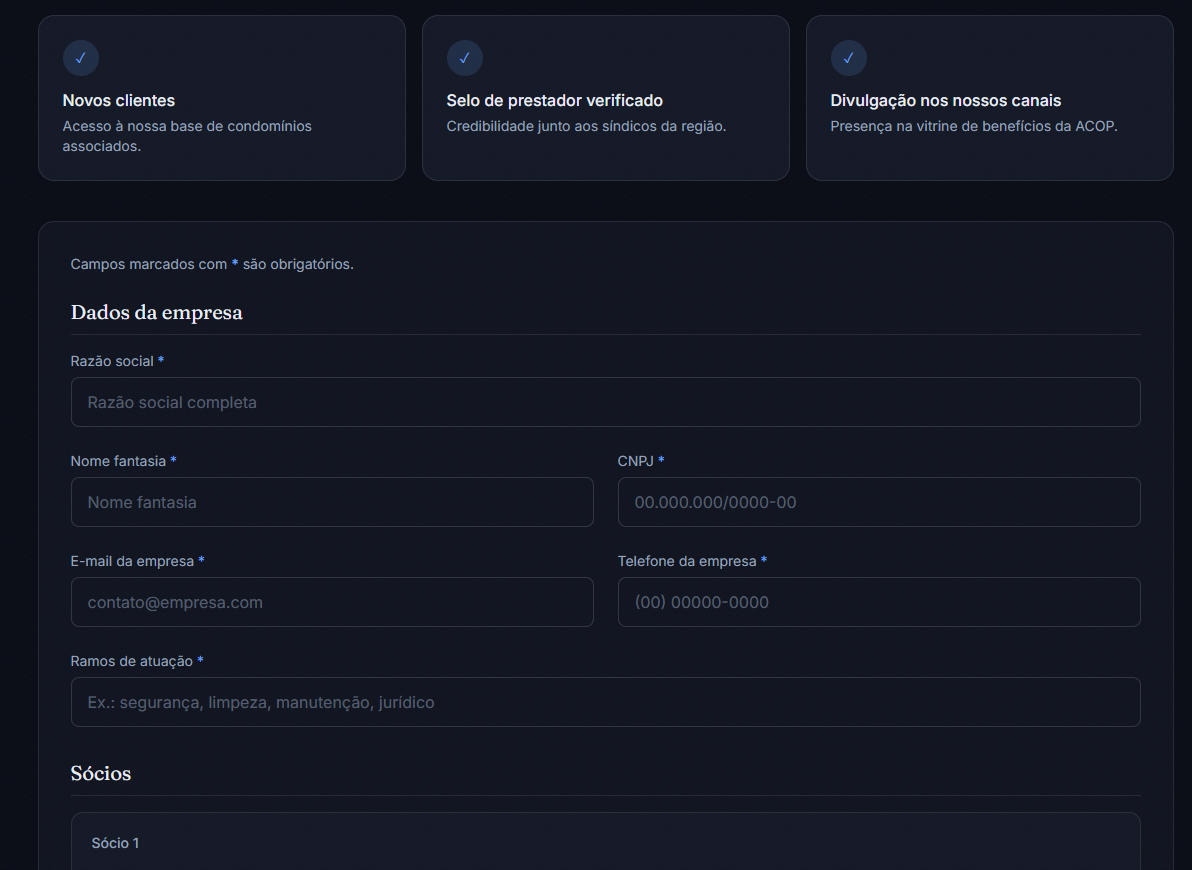
Task: Click the E-mail da empresa field
Action: 332,602
